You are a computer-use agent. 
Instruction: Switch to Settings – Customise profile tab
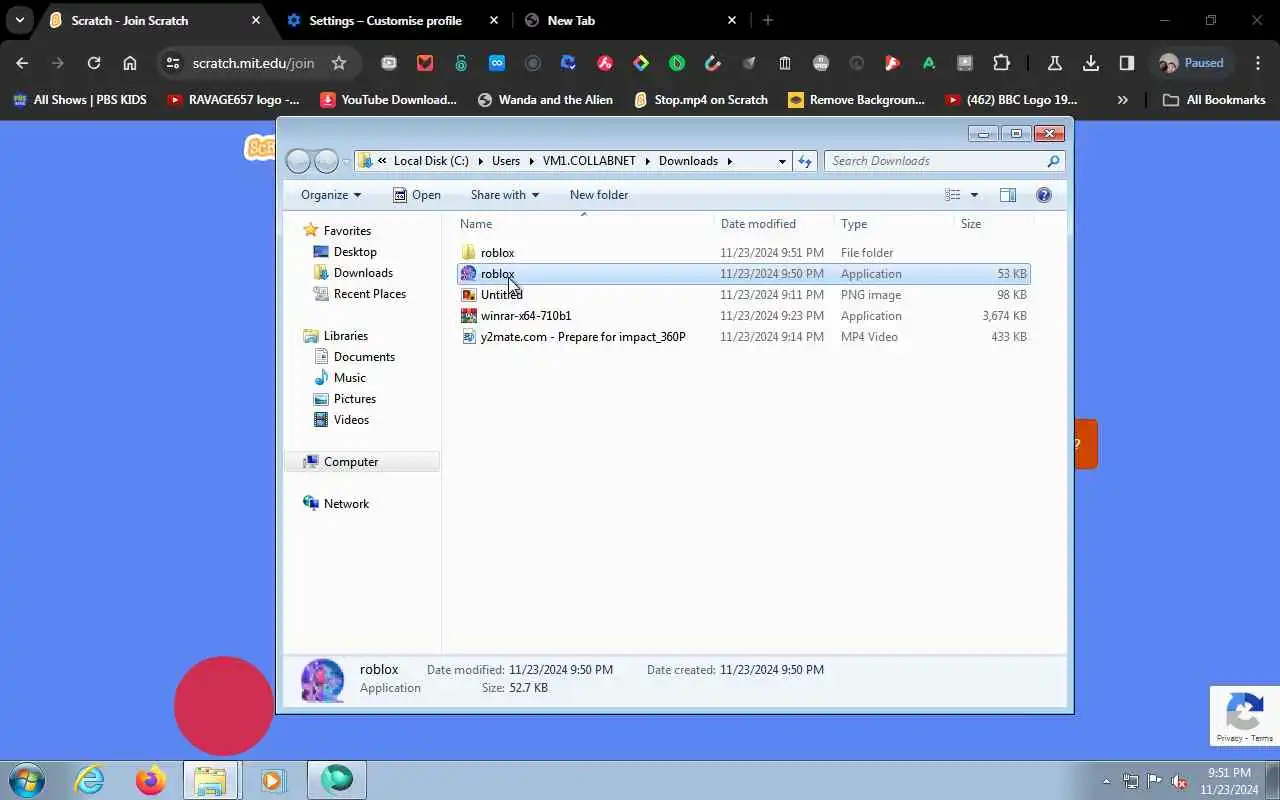(x=386, y=20)
